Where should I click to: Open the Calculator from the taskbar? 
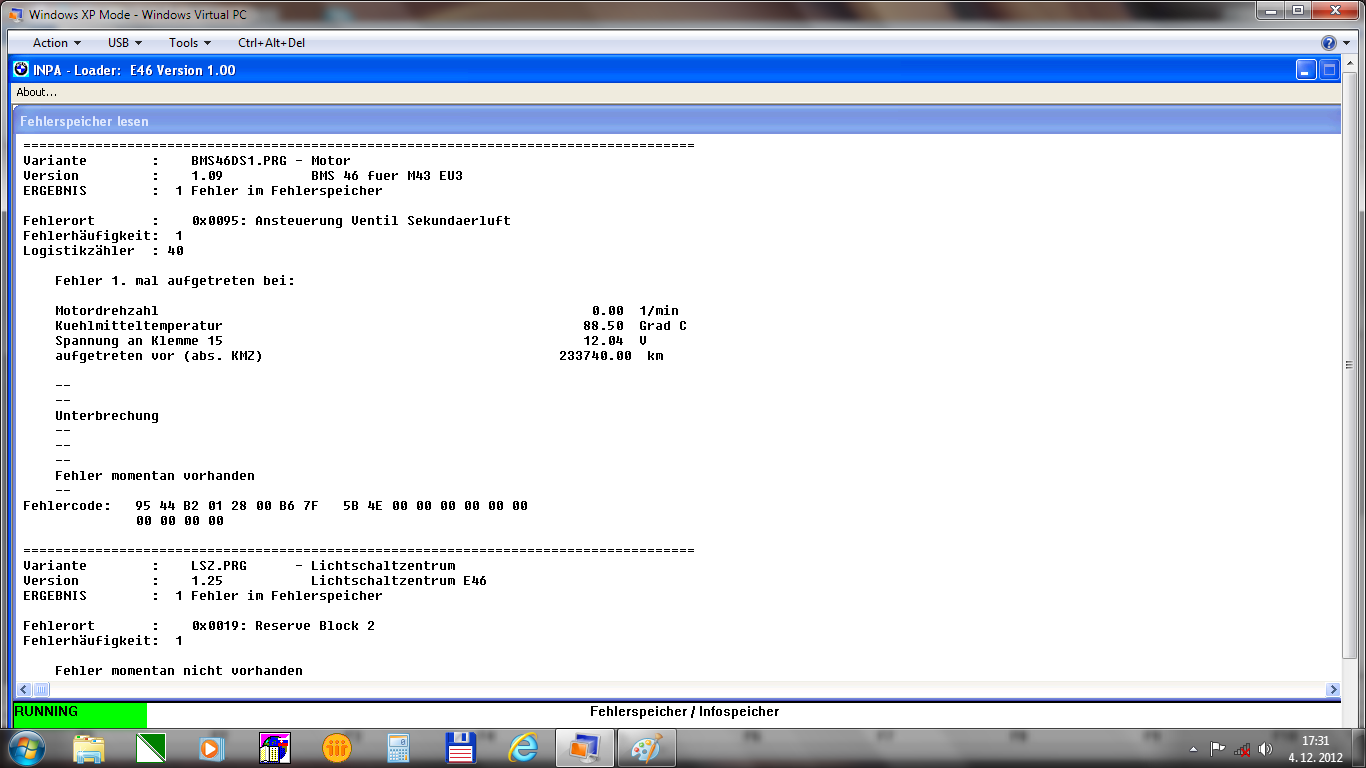(399, 747)
